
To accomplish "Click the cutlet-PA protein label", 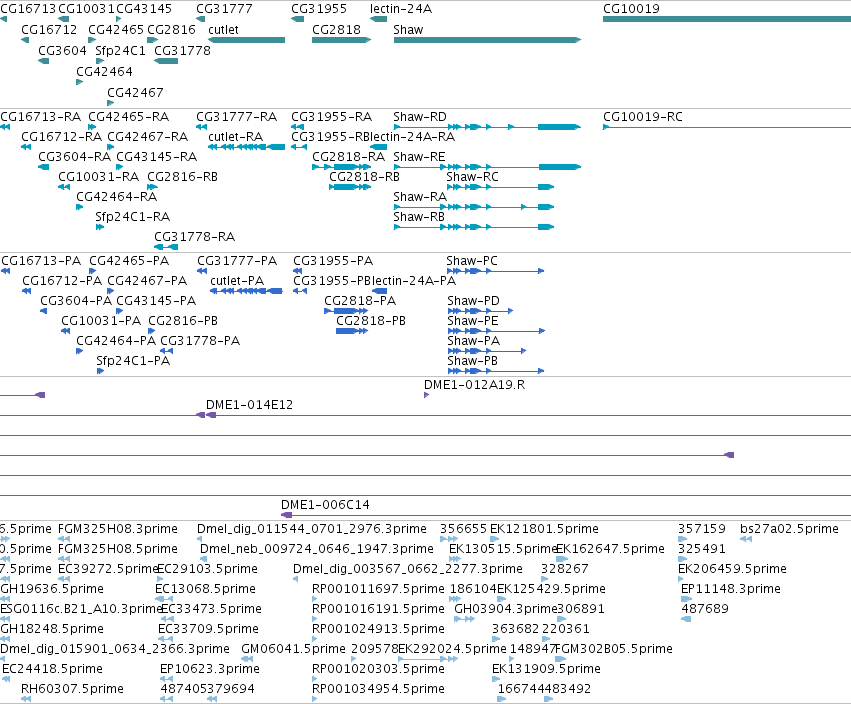I will pyautogui.click(x=237, y=281).
